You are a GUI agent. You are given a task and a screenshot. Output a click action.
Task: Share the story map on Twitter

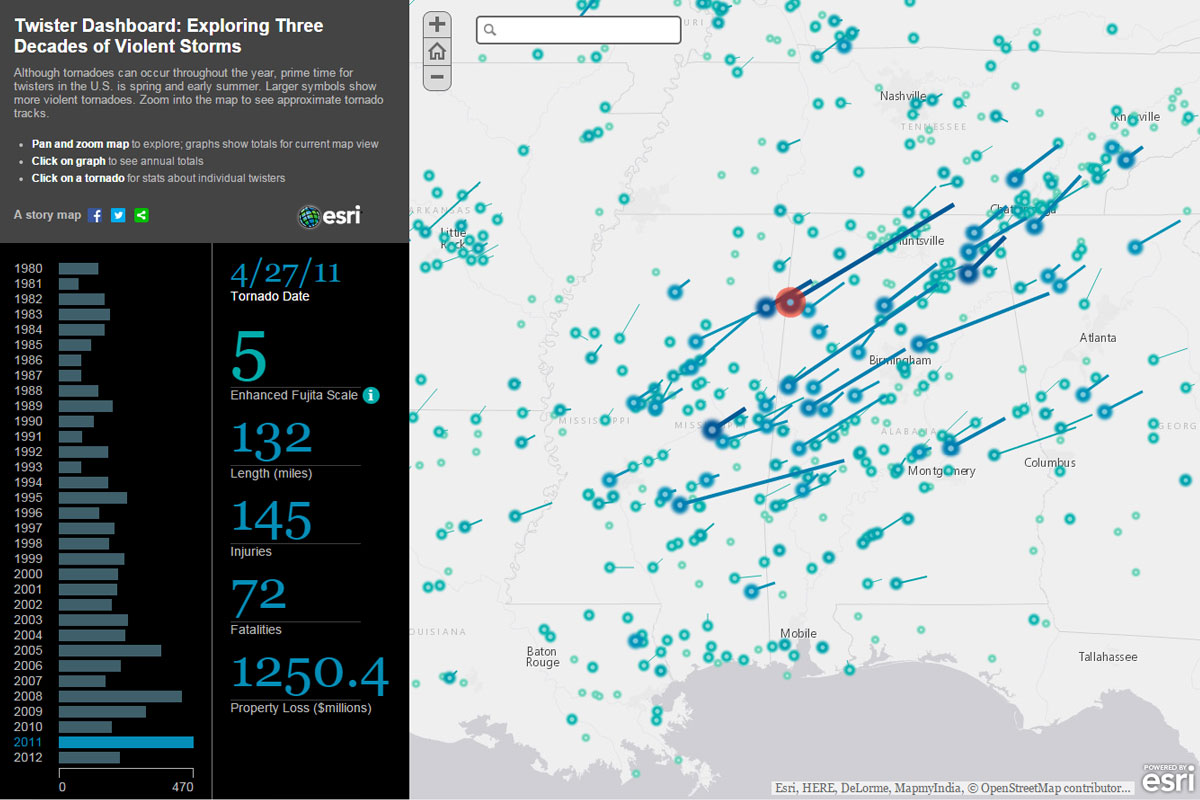coord(118,215)
